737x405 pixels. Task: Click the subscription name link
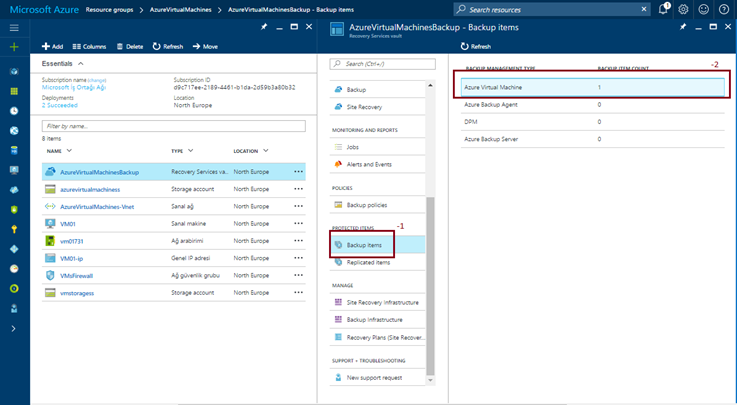pos(74,87)
